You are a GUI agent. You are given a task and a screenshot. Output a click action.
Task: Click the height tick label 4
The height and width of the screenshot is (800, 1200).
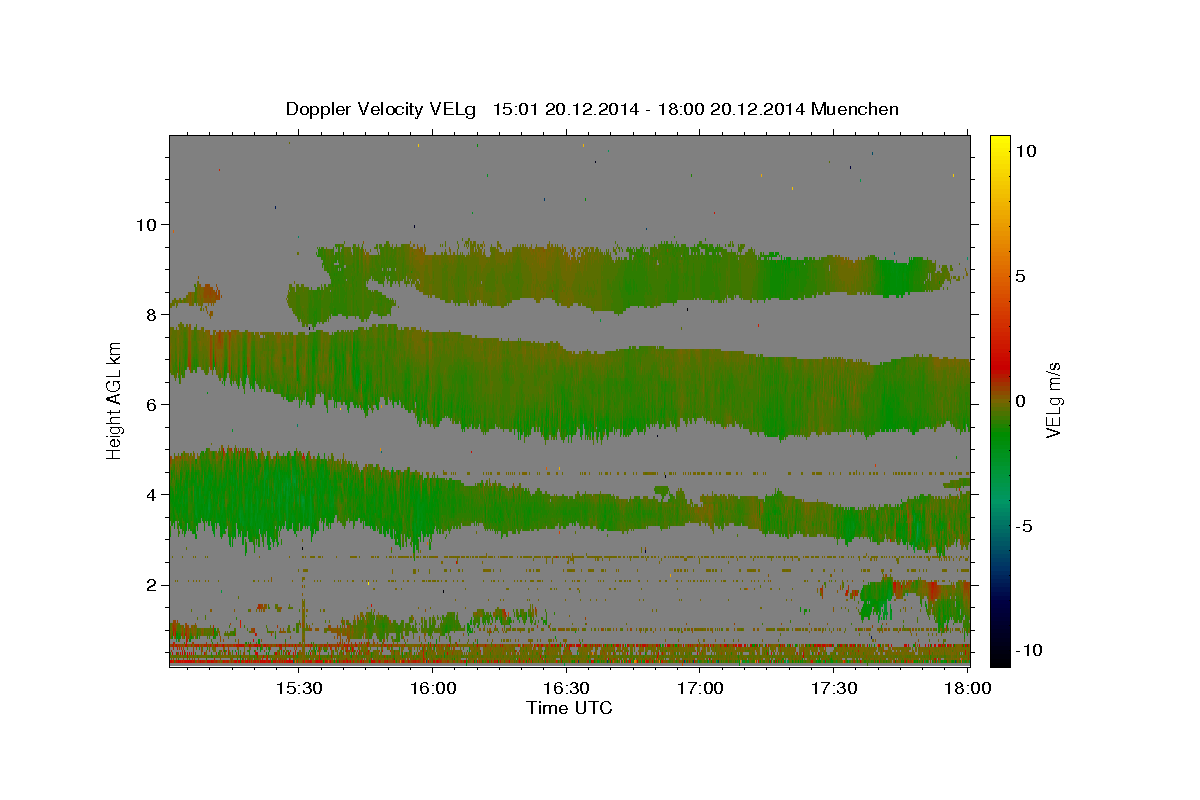pyautogui.click(x=152, y=494)
